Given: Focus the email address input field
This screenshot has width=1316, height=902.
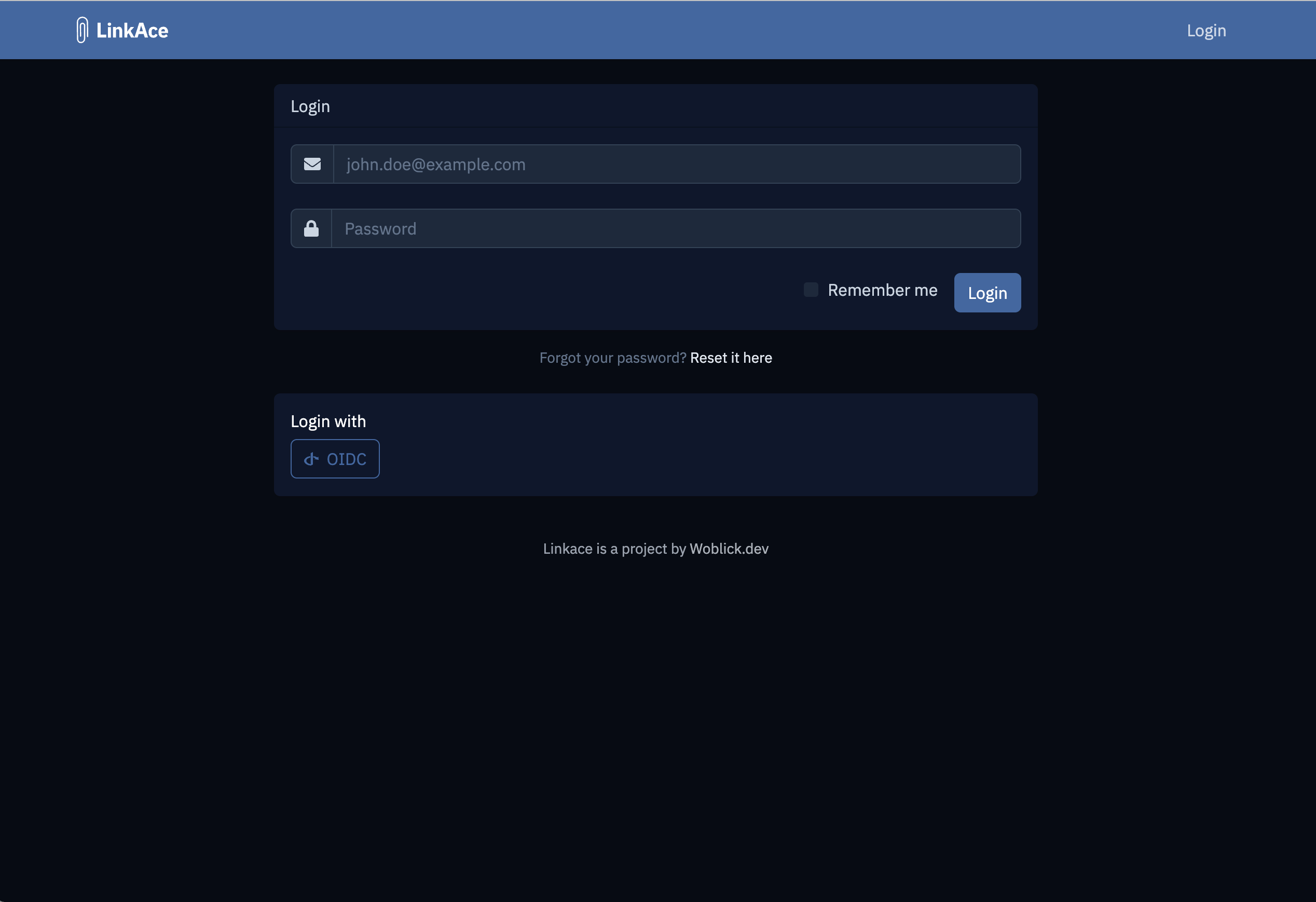Looking at the screenshot, I should pos(677,164).
